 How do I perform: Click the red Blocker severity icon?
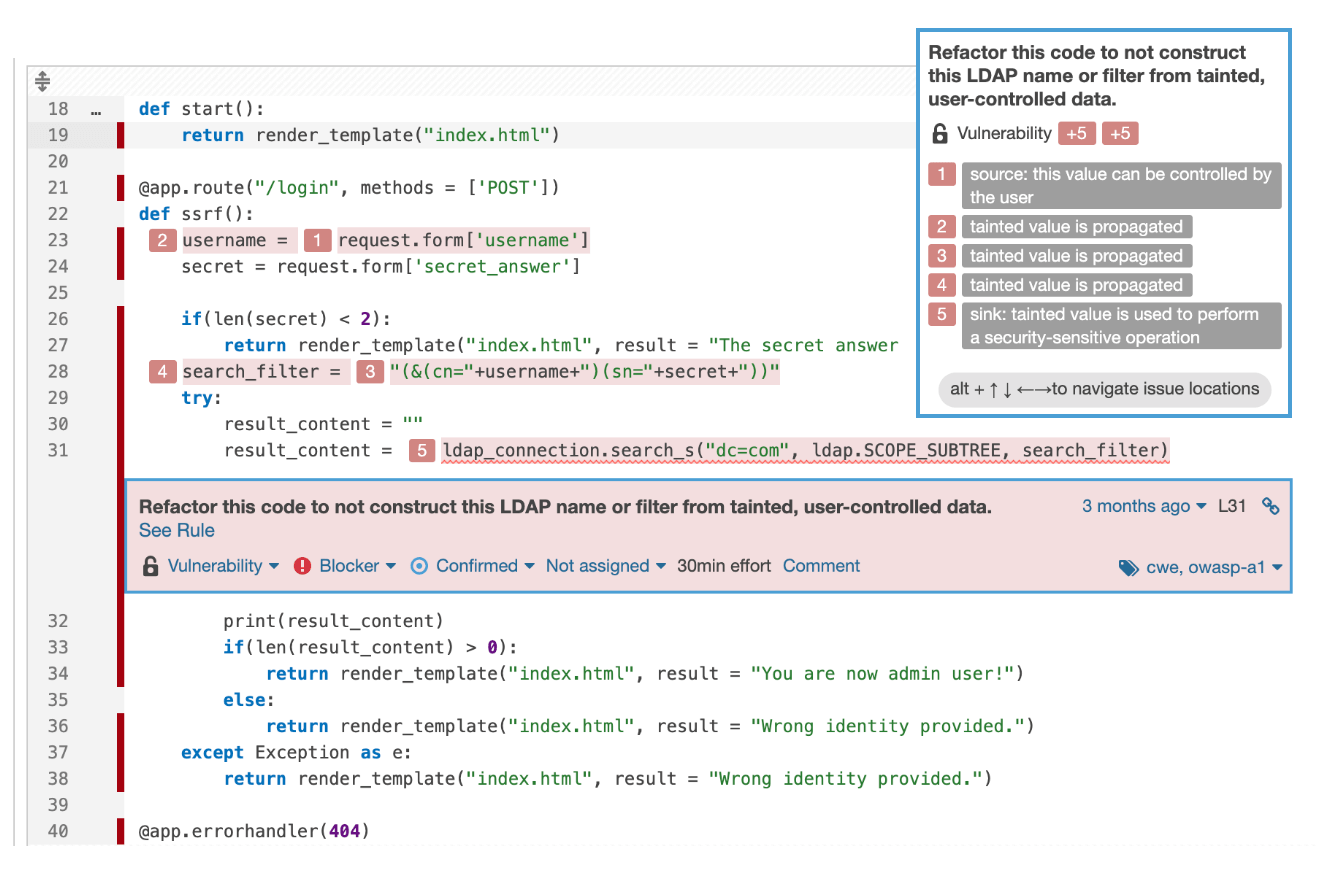click(303, 566)
